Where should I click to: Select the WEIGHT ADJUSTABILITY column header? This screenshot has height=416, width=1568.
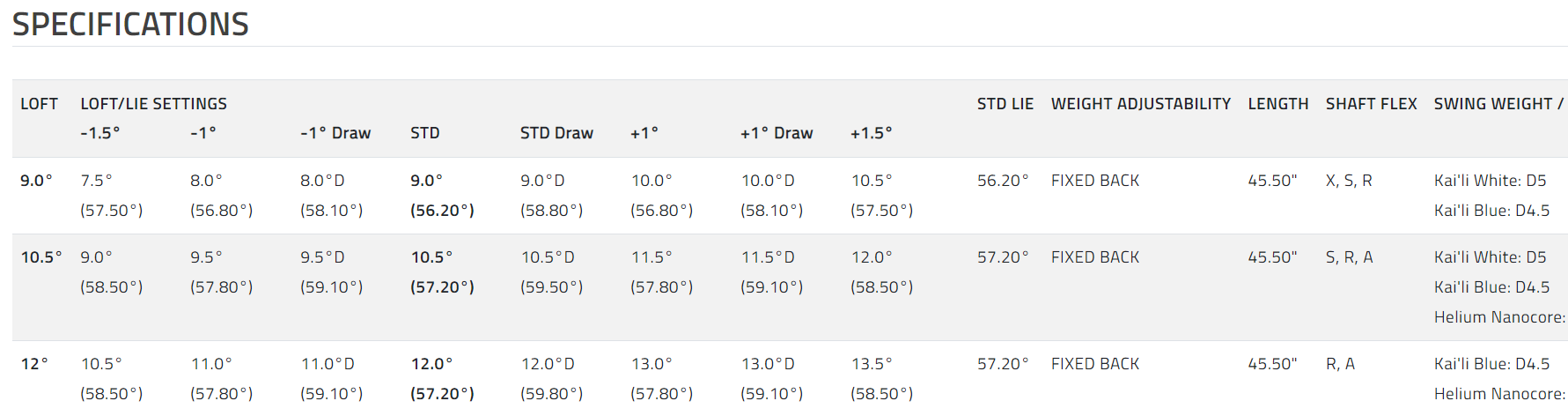coord(1140,104)
